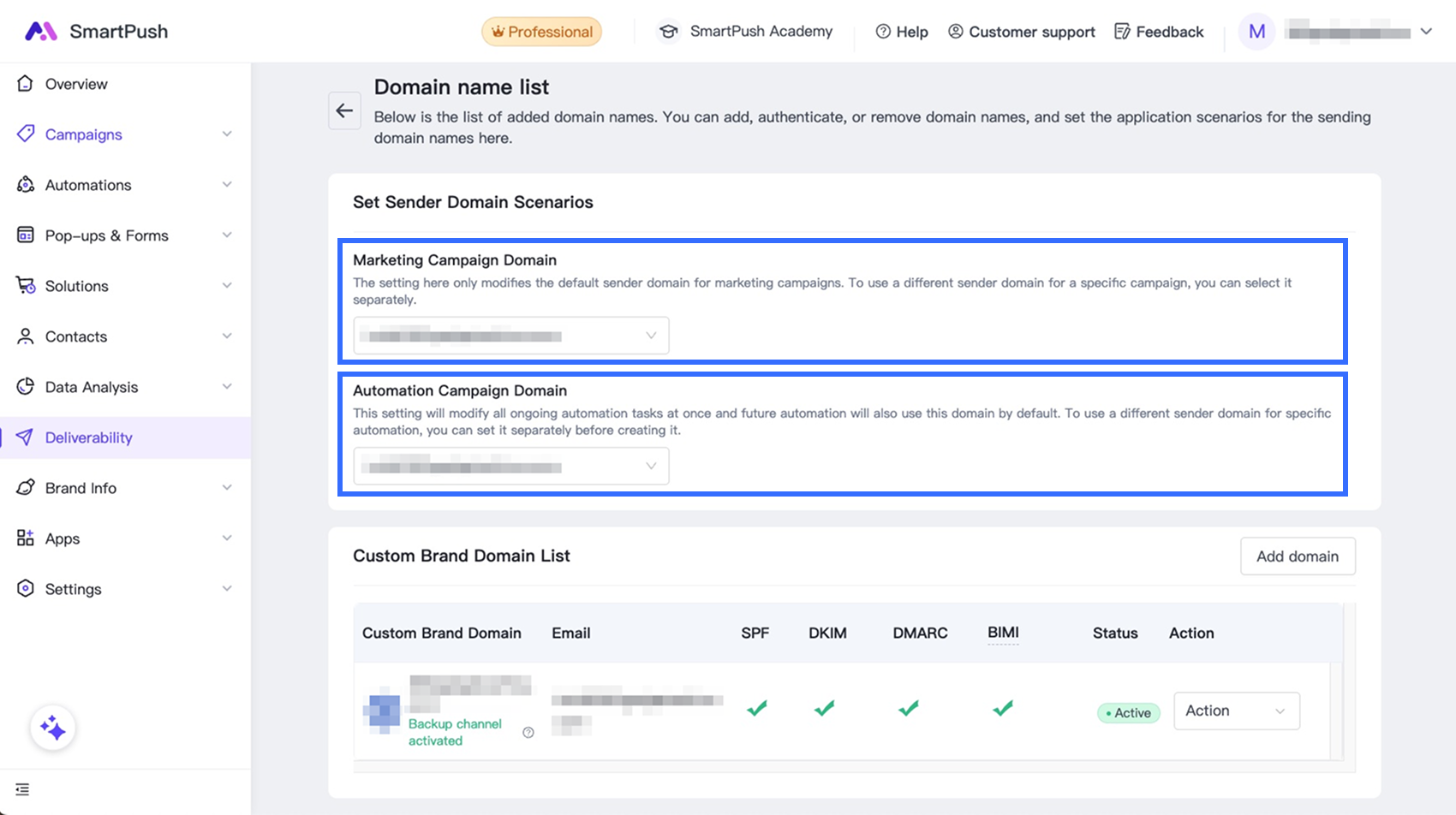Open the Action dropdown in domain row
The image size is (1456, 815).
pyautogui.click(x=1236, y=711)
